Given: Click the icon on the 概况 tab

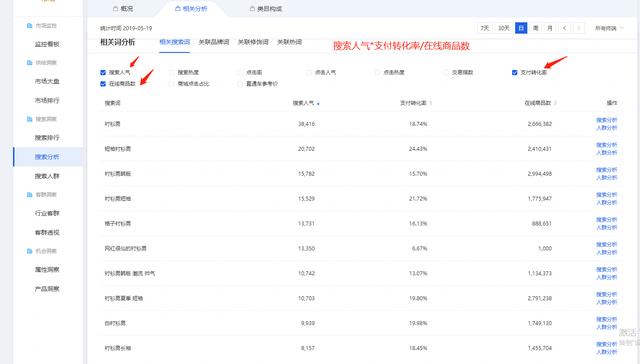Looking at the screenshot, I should 115,9.
